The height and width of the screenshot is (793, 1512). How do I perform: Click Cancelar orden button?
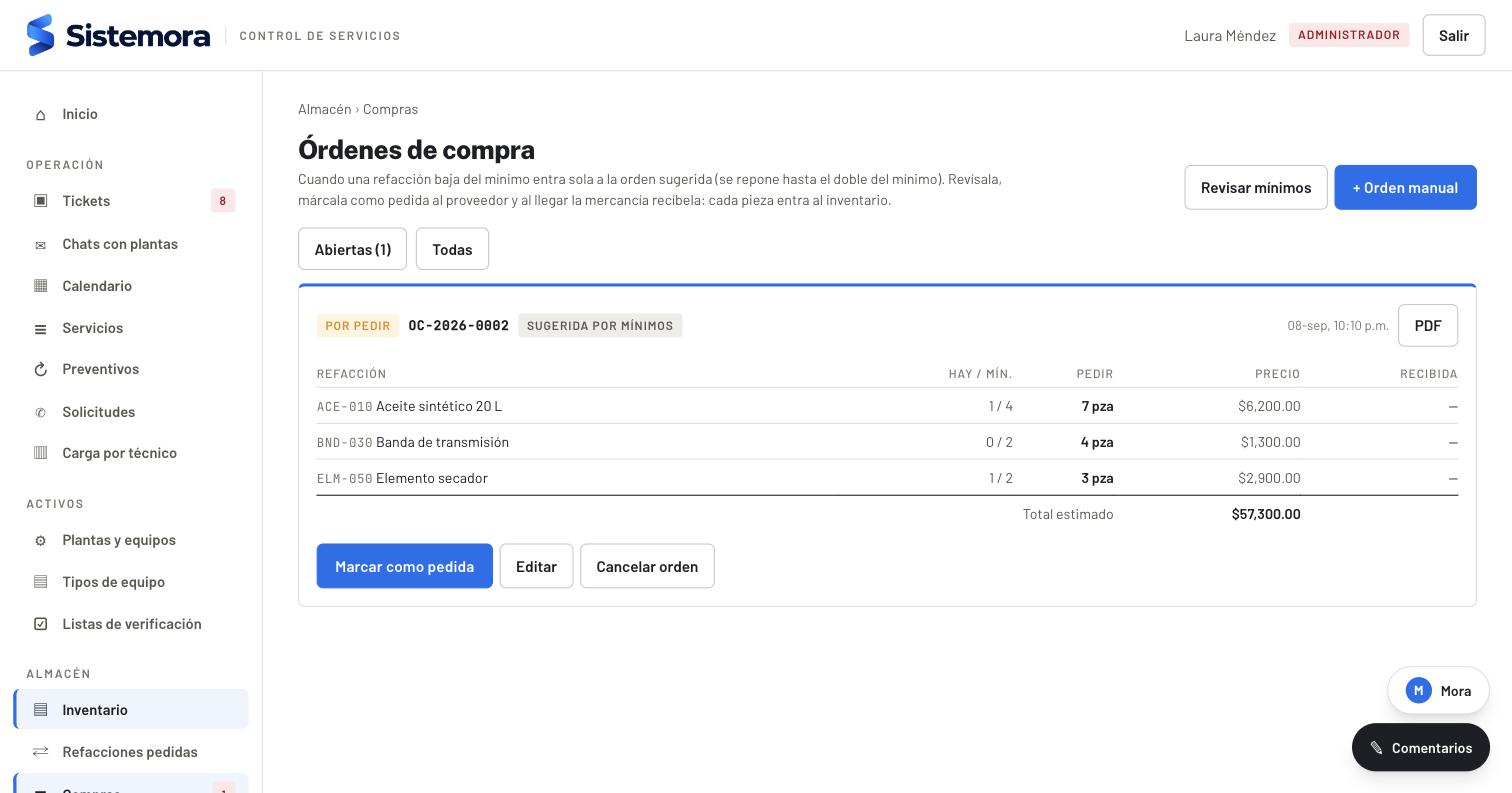(x=647, y=566)
